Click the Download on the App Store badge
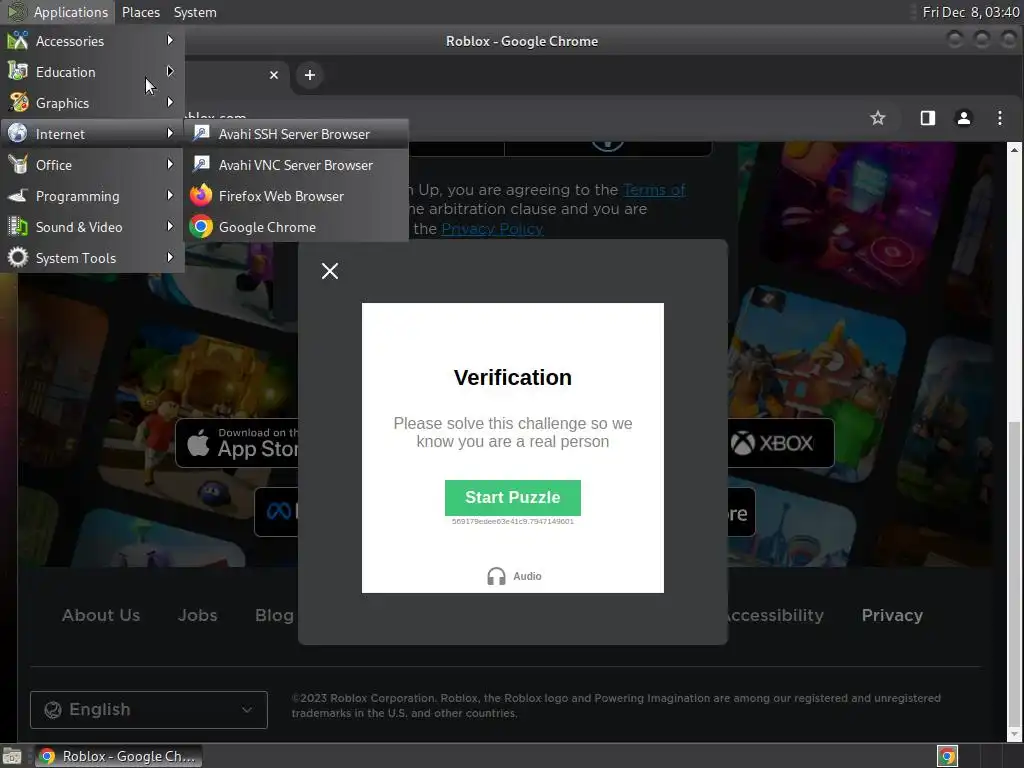The width and height of the screenshot is (1024, 768). pos(238,443)
